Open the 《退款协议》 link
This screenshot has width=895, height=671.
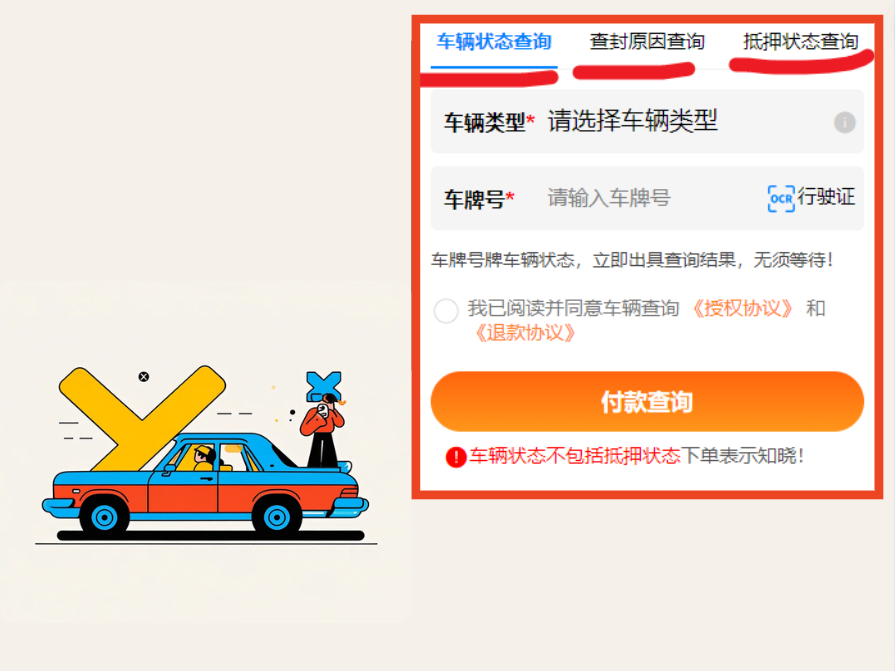pyautogui.click(x=525, y=333)
